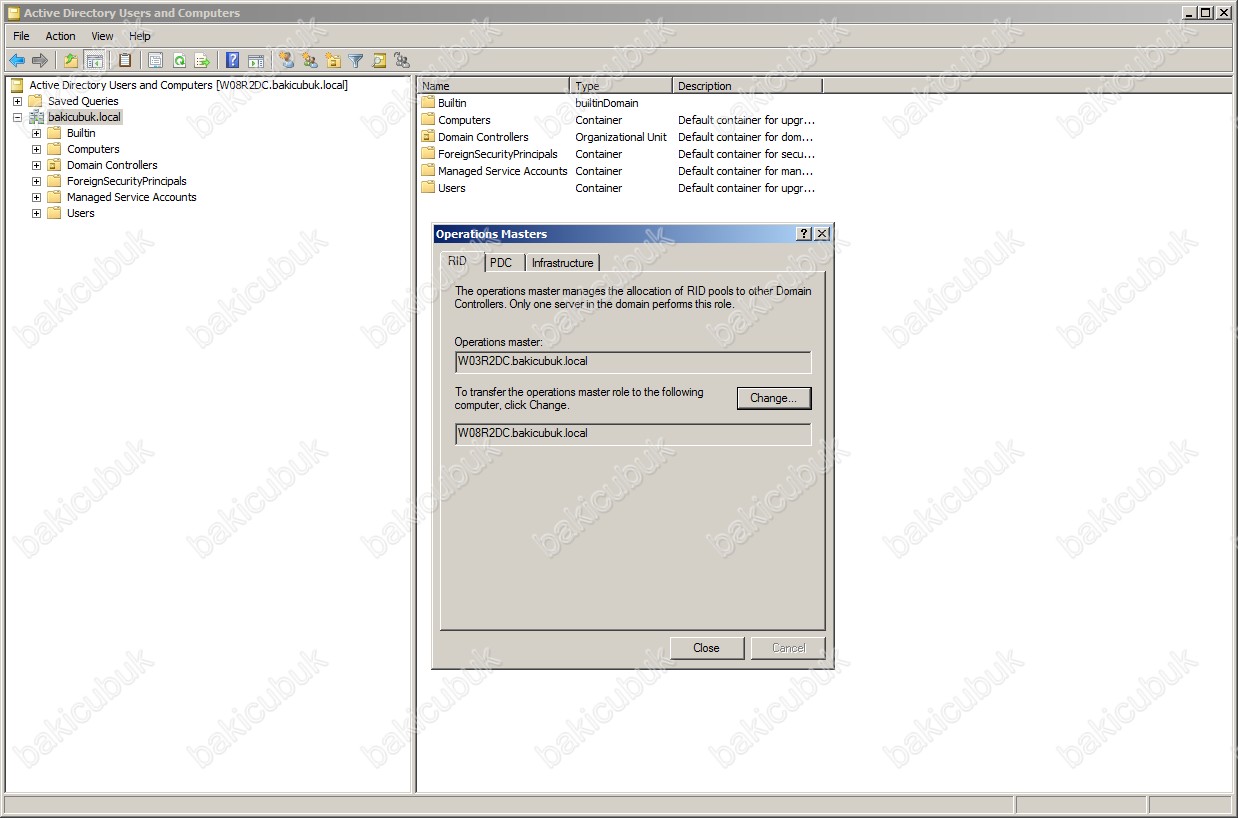Screen dimensions: 1238x818
Task: Collapse the bakicubuk.local domain node
Action: [17, 117]
